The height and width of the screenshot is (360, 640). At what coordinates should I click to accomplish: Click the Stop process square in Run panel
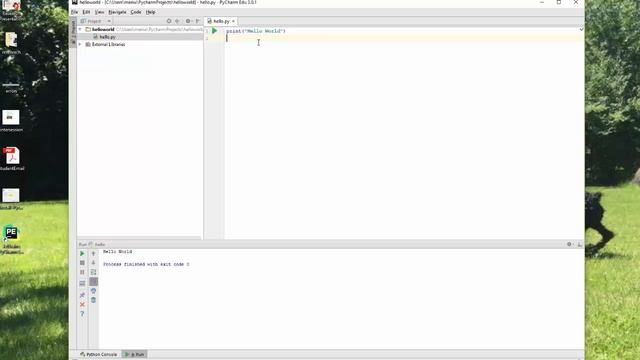pyautogui.click(x=82, y=263)
